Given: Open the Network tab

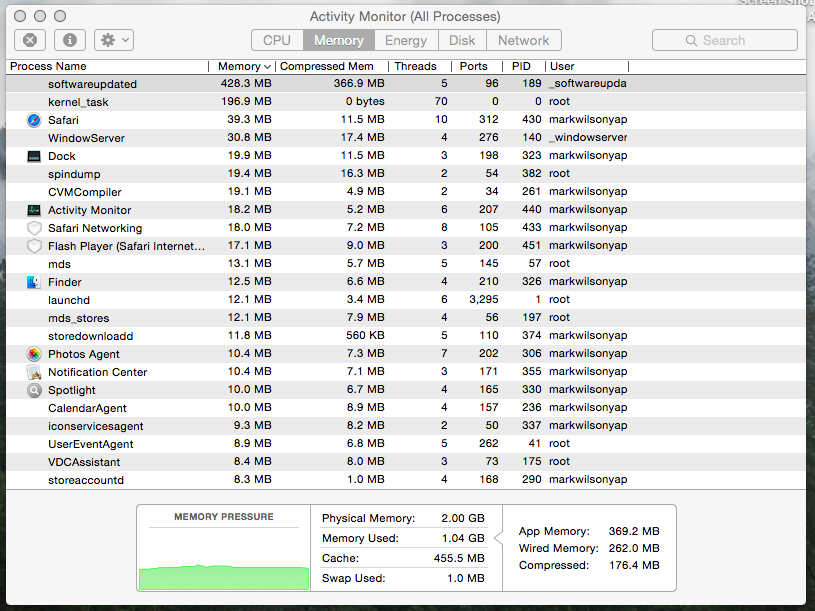Looking at the screenshot, I should coord(523,40).
